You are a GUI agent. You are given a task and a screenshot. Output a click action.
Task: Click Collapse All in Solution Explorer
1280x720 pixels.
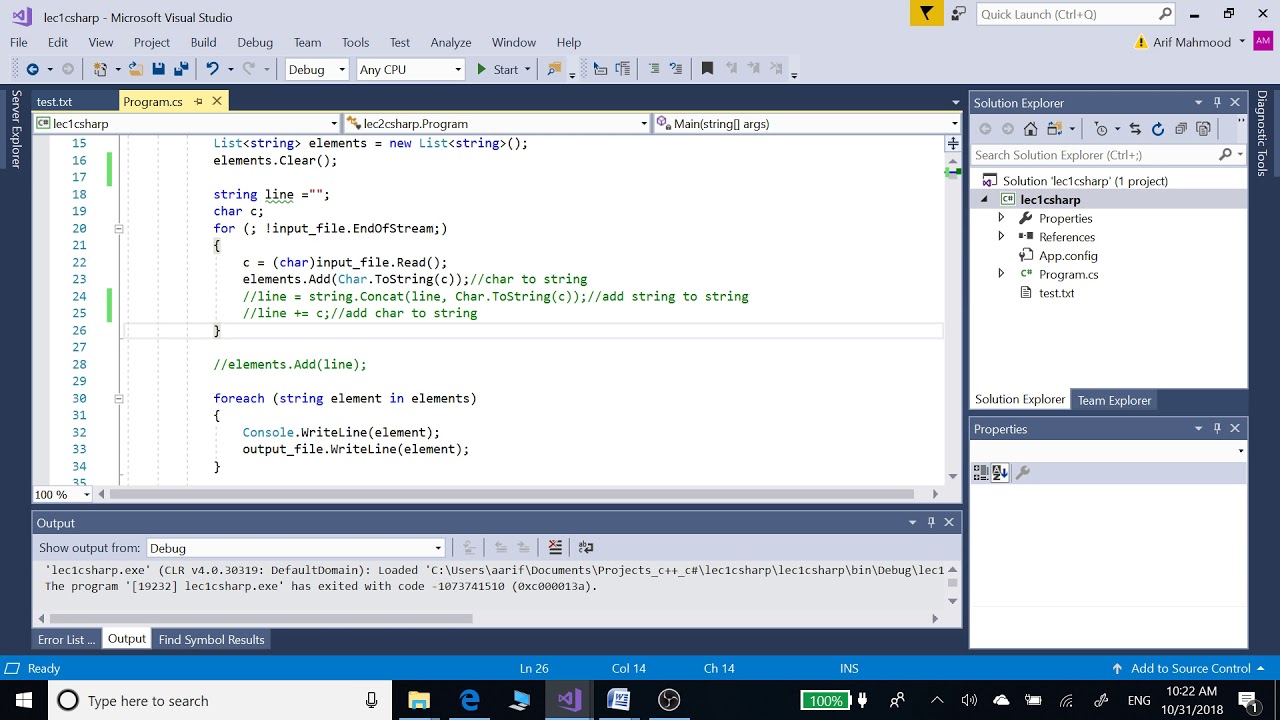tap(1181, 129)
